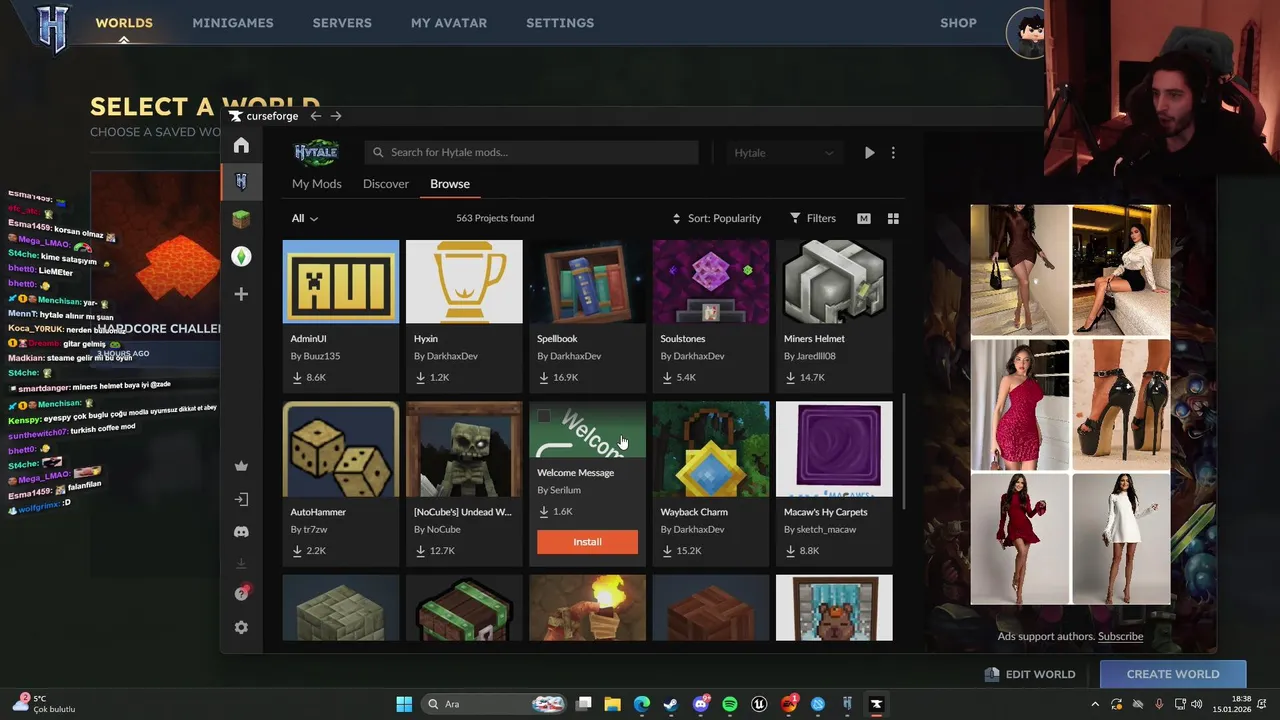Open SETTINGS tab in Hytale launcher

click(560, 23)
